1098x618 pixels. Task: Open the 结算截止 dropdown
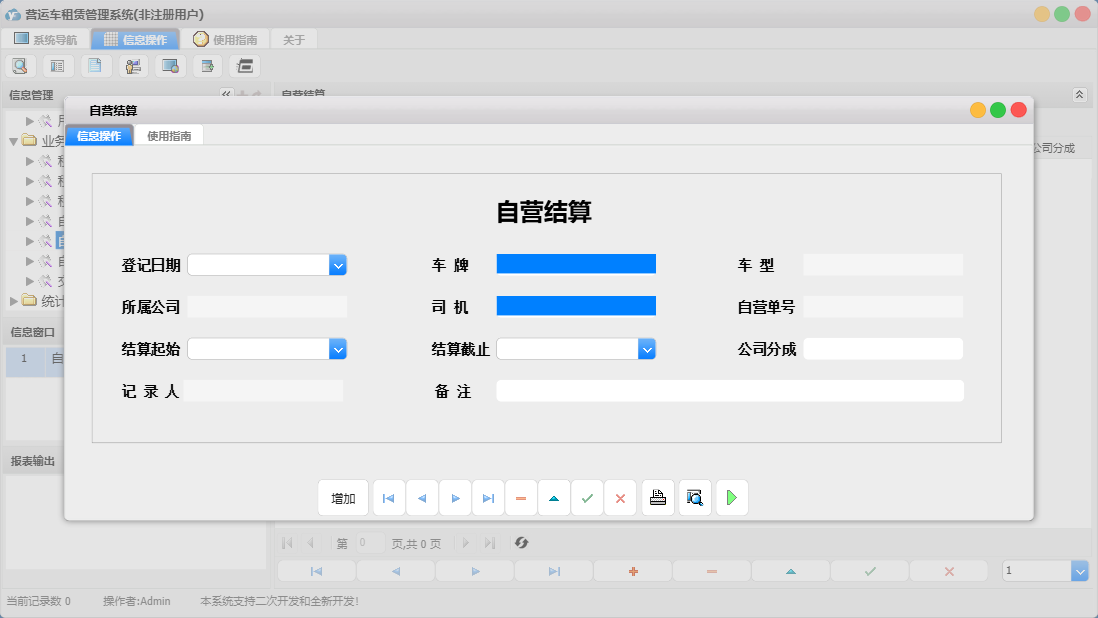tap(647, 348)
